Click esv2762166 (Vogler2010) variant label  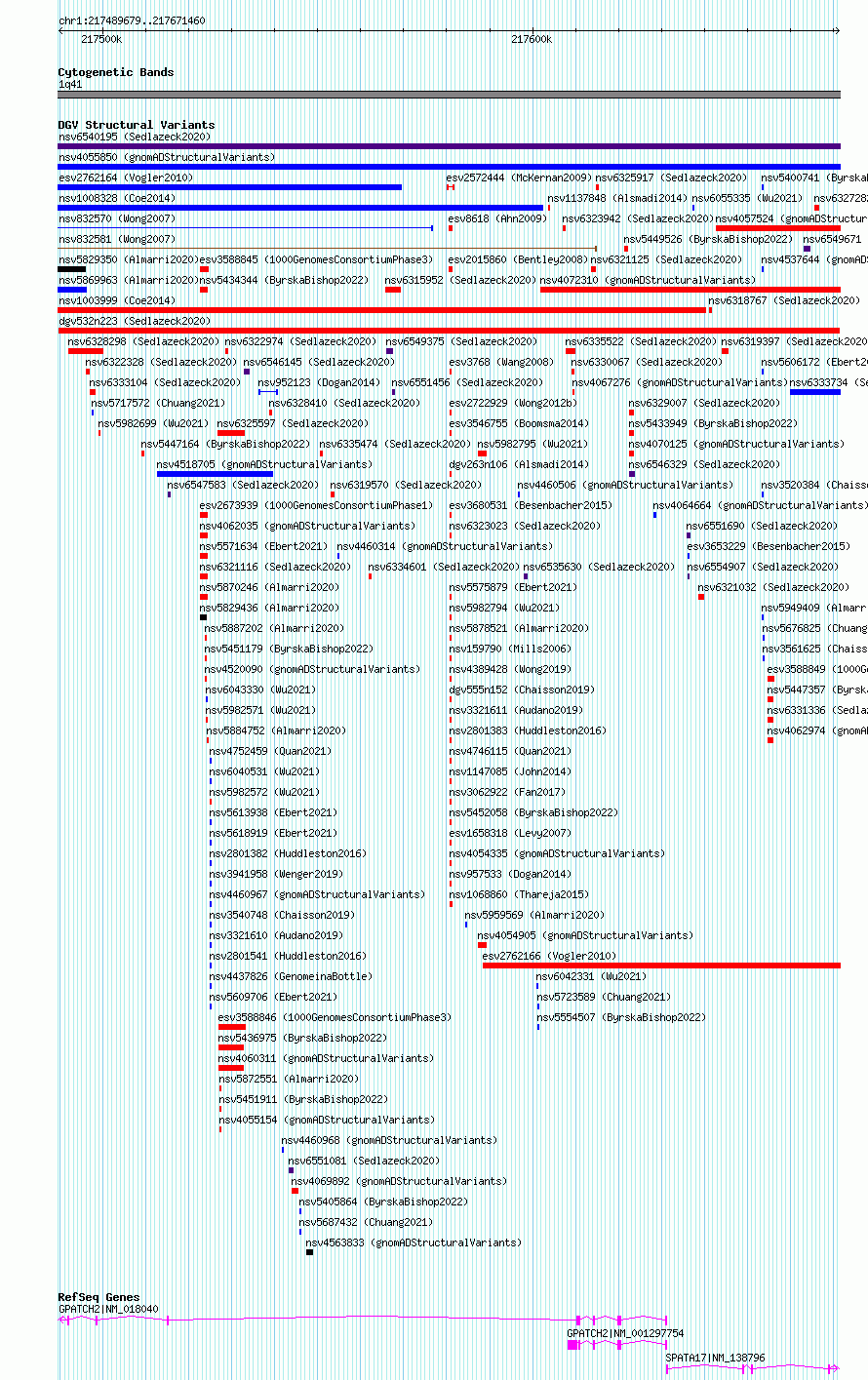pyautogui.click(x=549, y=956)
